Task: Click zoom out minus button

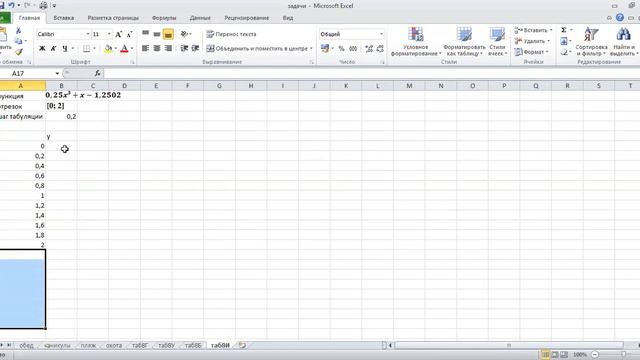Action: click(595, 355)
